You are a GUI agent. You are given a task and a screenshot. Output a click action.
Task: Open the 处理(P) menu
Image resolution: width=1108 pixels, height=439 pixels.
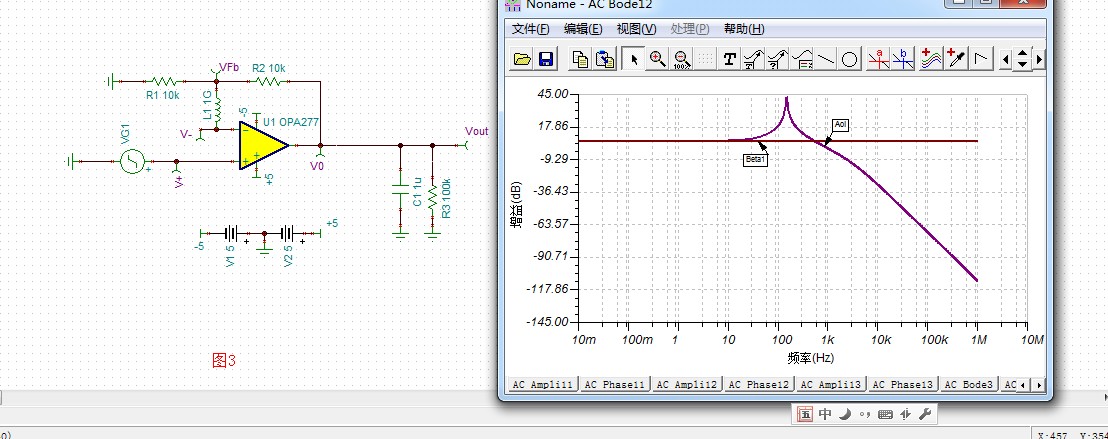[690, 29]
